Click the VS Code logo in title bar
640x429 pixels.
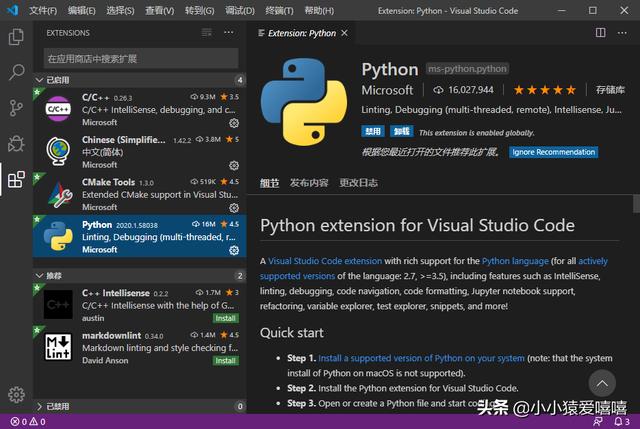(x=12, y=10)
